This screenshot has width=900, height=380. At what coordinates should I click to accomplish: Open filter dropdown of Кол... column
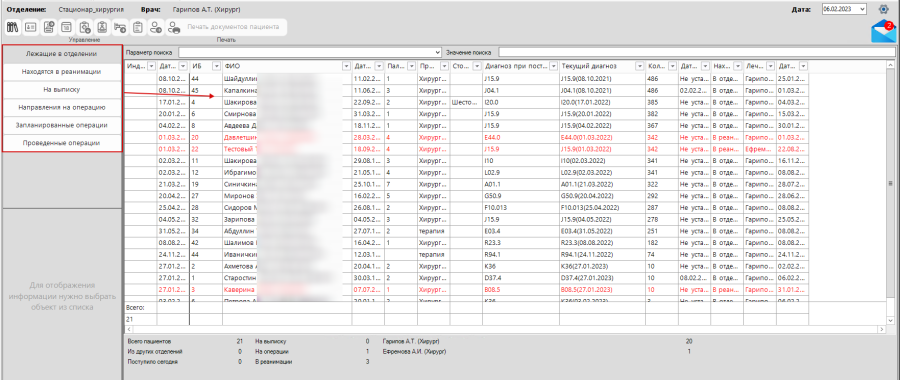(672, 66)
